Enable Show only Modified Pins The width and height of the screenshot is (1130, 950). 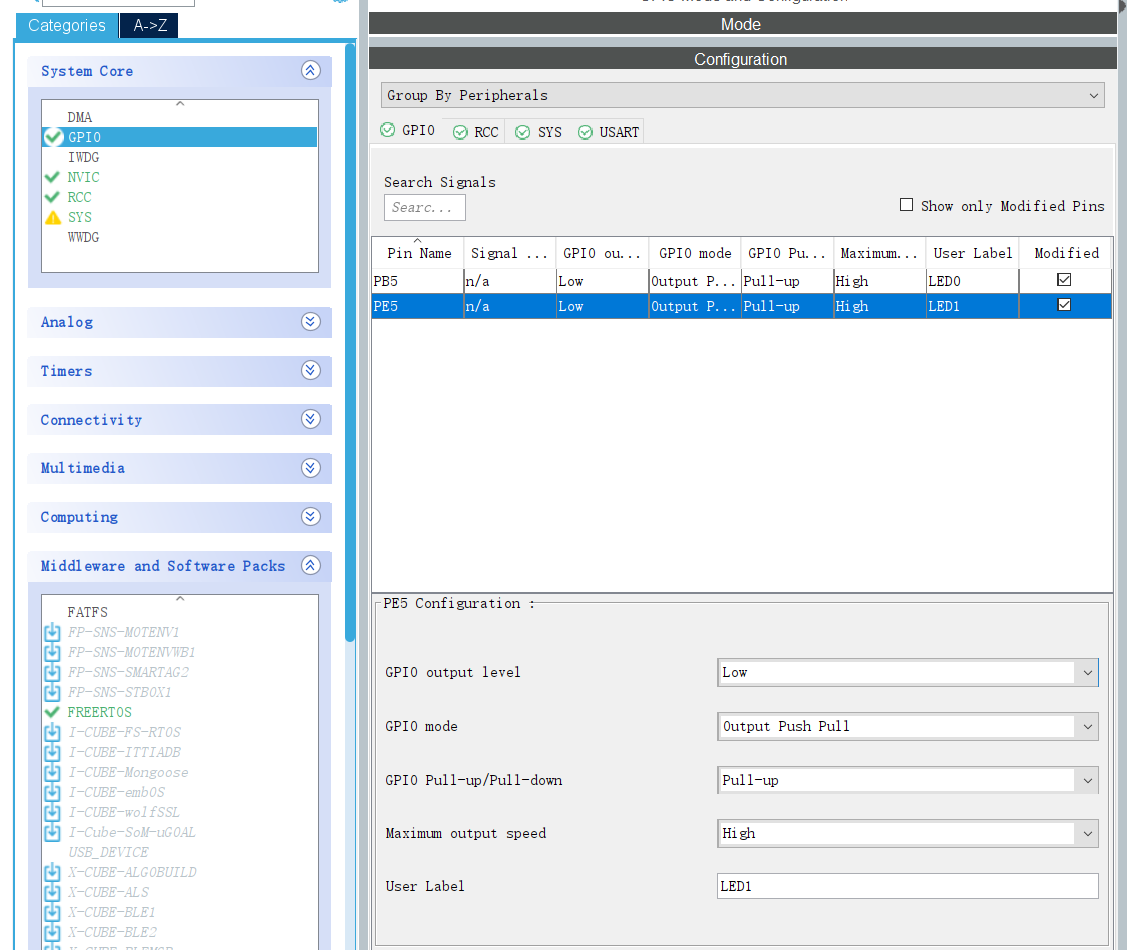[906, 205]
